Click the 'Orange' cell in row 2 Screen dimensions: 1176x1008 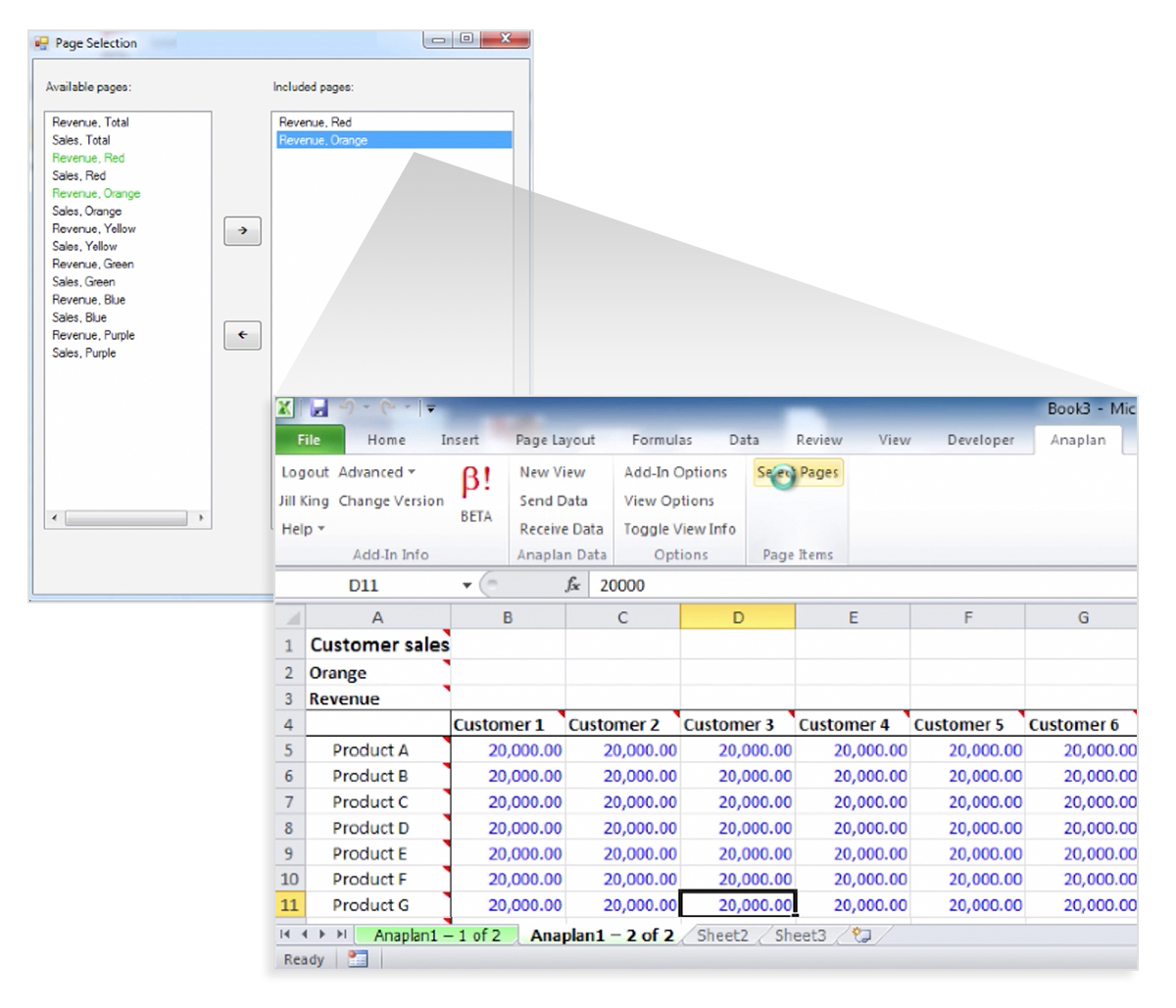coord(378,673)
